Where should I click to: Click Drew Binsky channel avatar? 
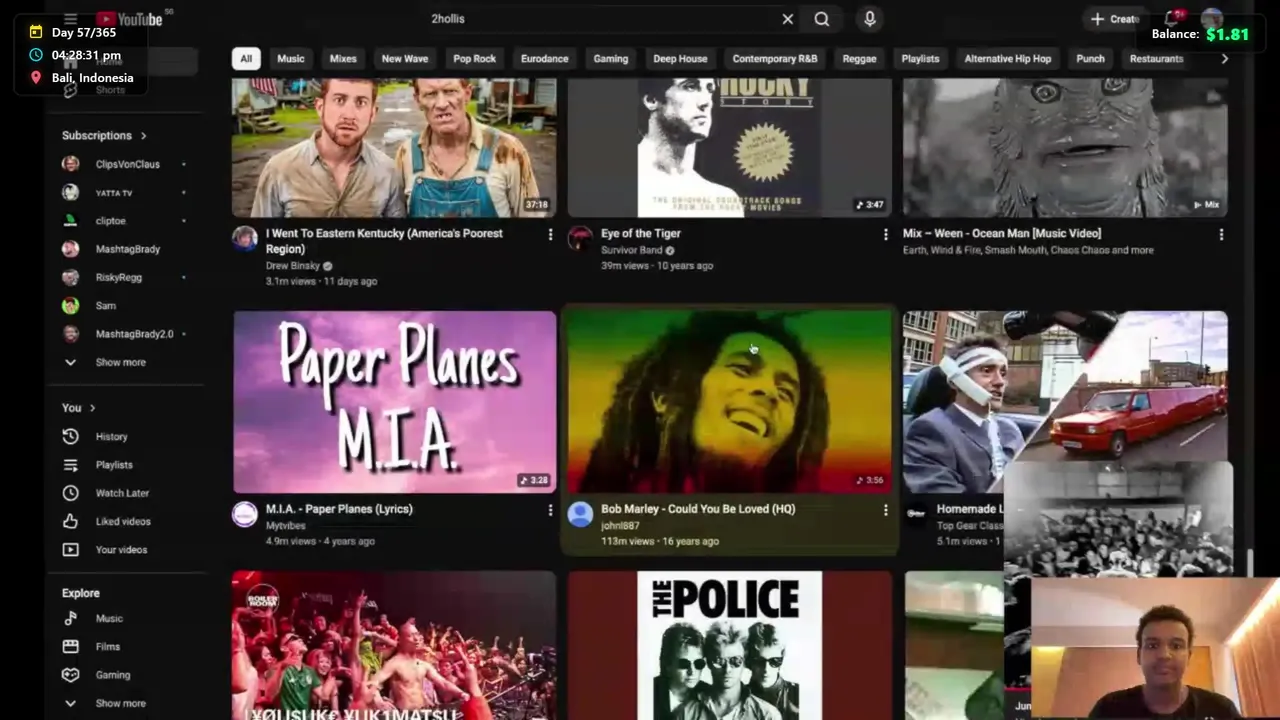point(245,237)
